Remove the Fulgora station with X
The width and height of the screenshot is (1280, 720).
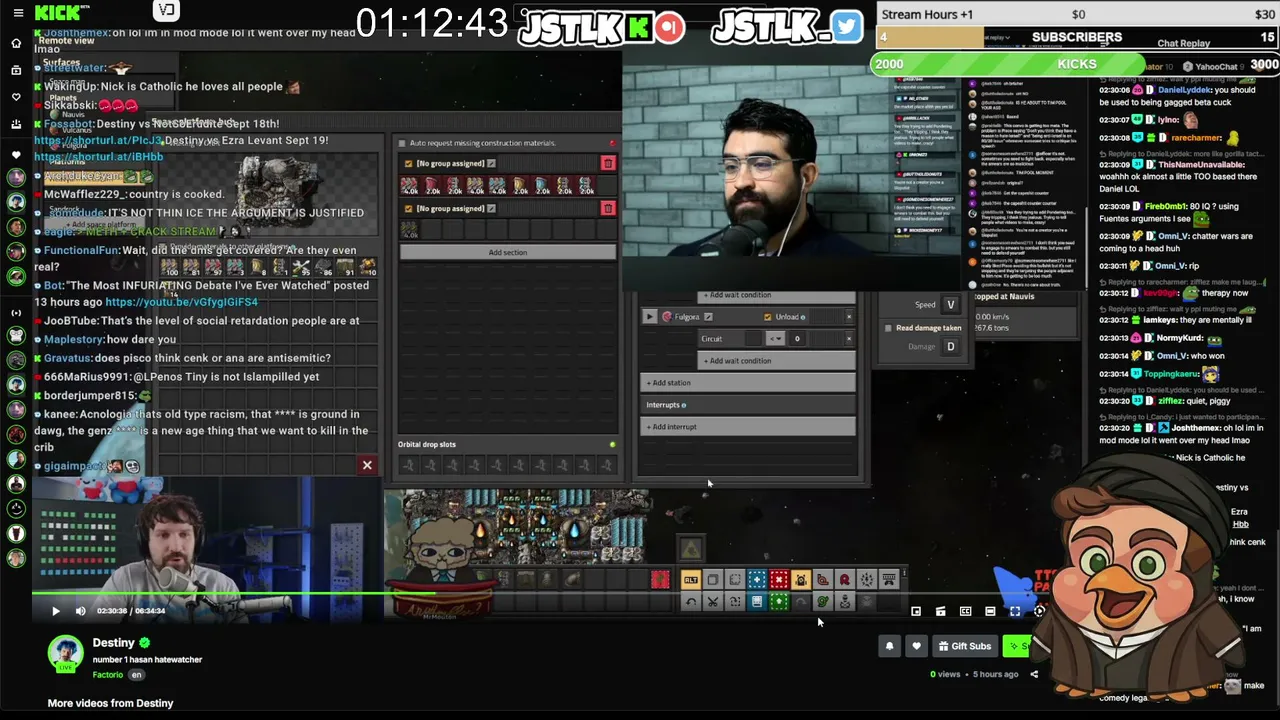click(849, 317)
